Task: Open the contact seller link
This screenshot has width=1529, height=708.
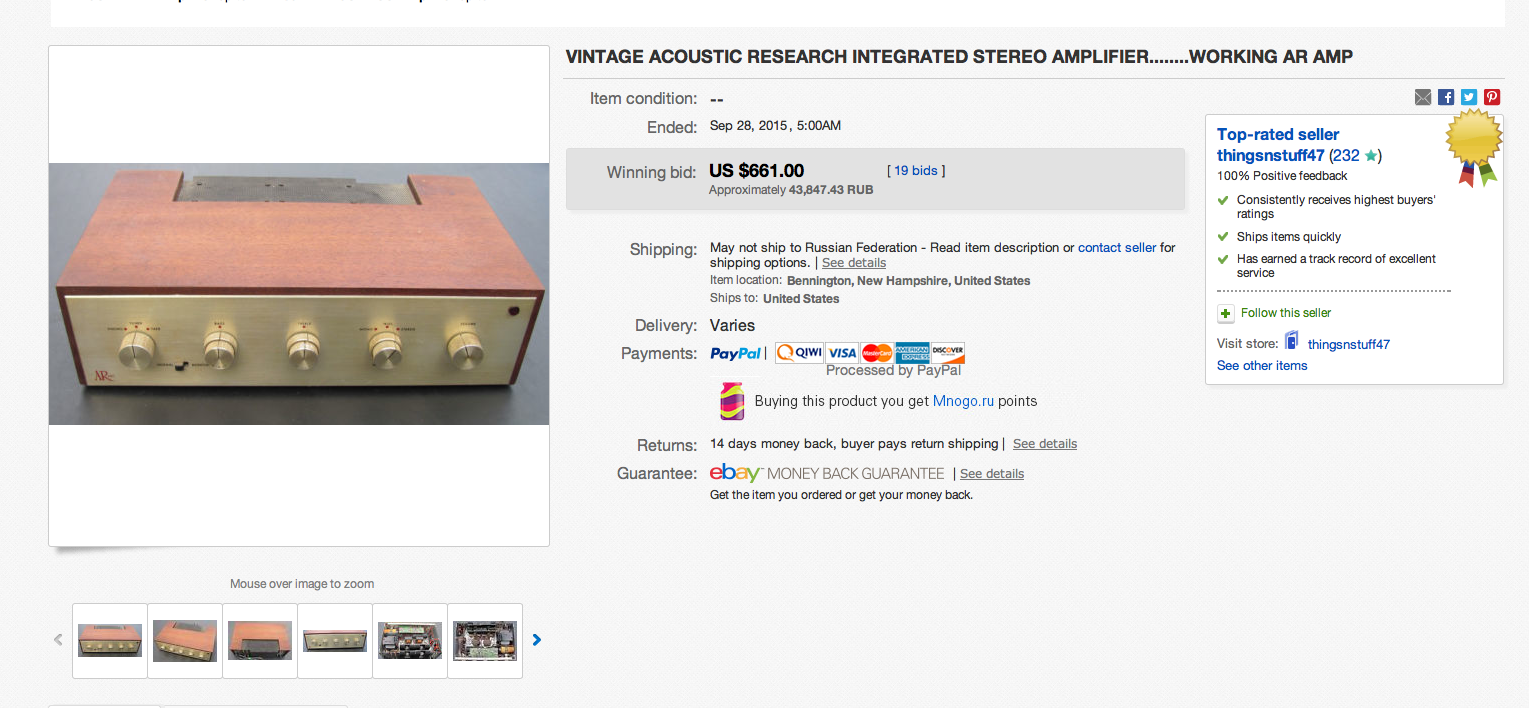Action: pyautogui.click(x=1117, y=247)
